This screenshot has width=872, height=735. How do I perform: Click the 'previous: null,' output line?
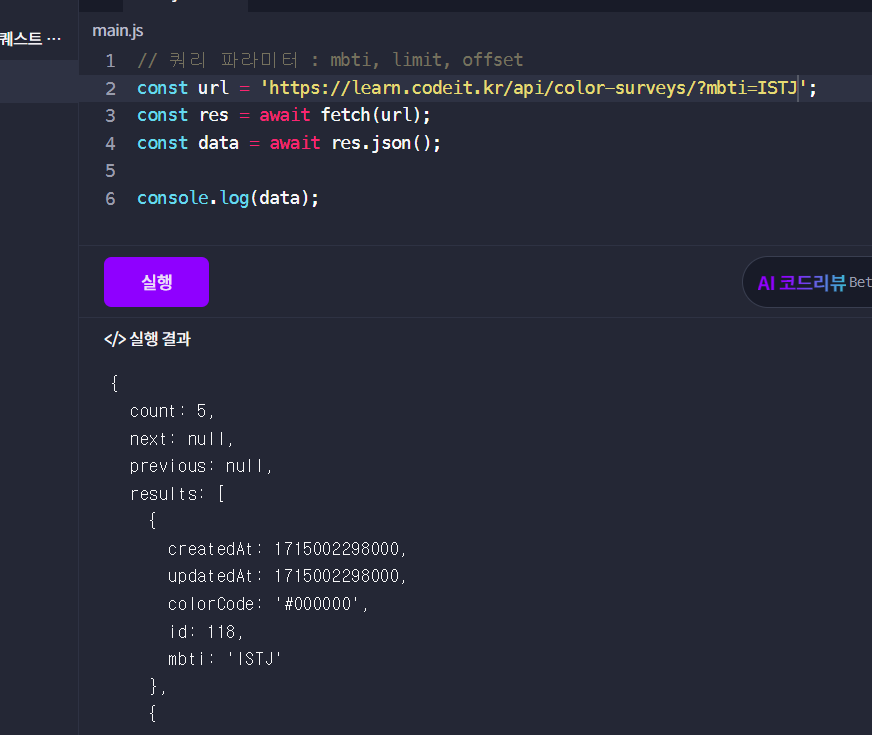(x=201, y=466)
